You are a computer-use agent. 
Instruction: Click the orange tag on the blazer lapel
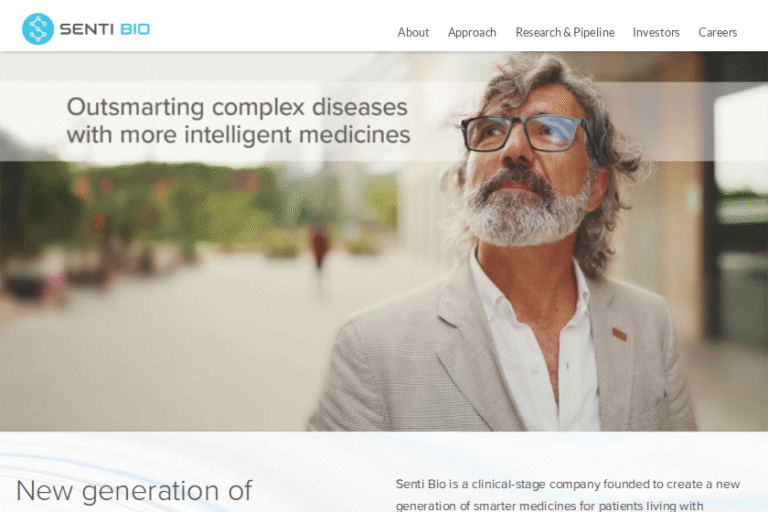pyautogui.click(x=619, y=334)
